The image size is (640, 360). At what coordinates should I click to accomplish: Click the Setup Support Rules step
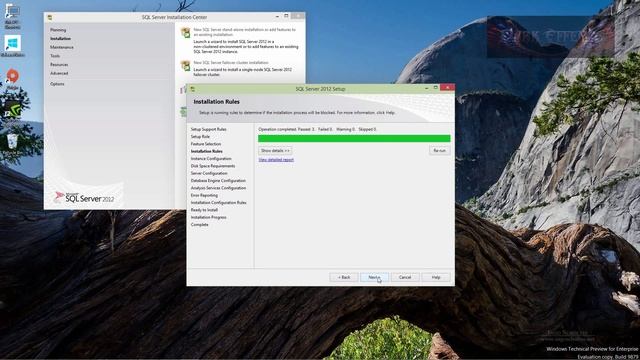pyautogui.click(x=209, y=129)
